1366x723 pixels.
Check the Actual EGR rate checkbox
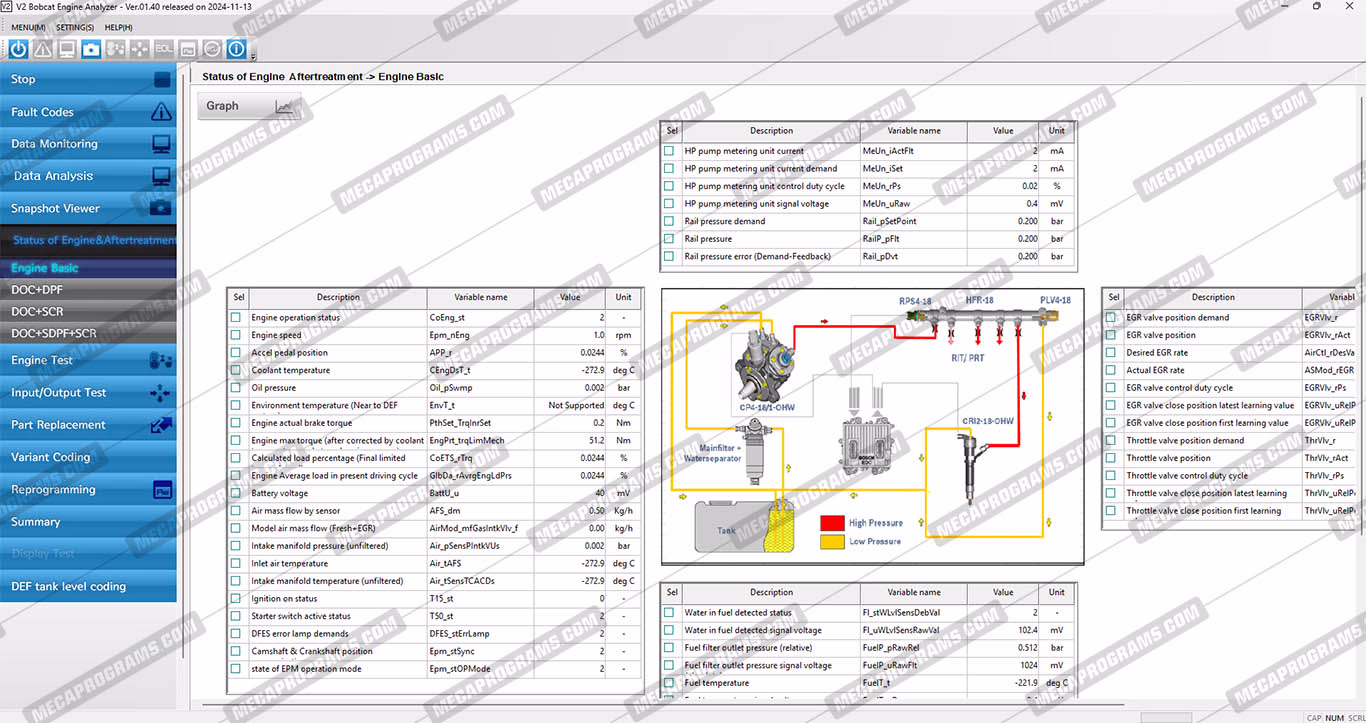[1111, 370]
